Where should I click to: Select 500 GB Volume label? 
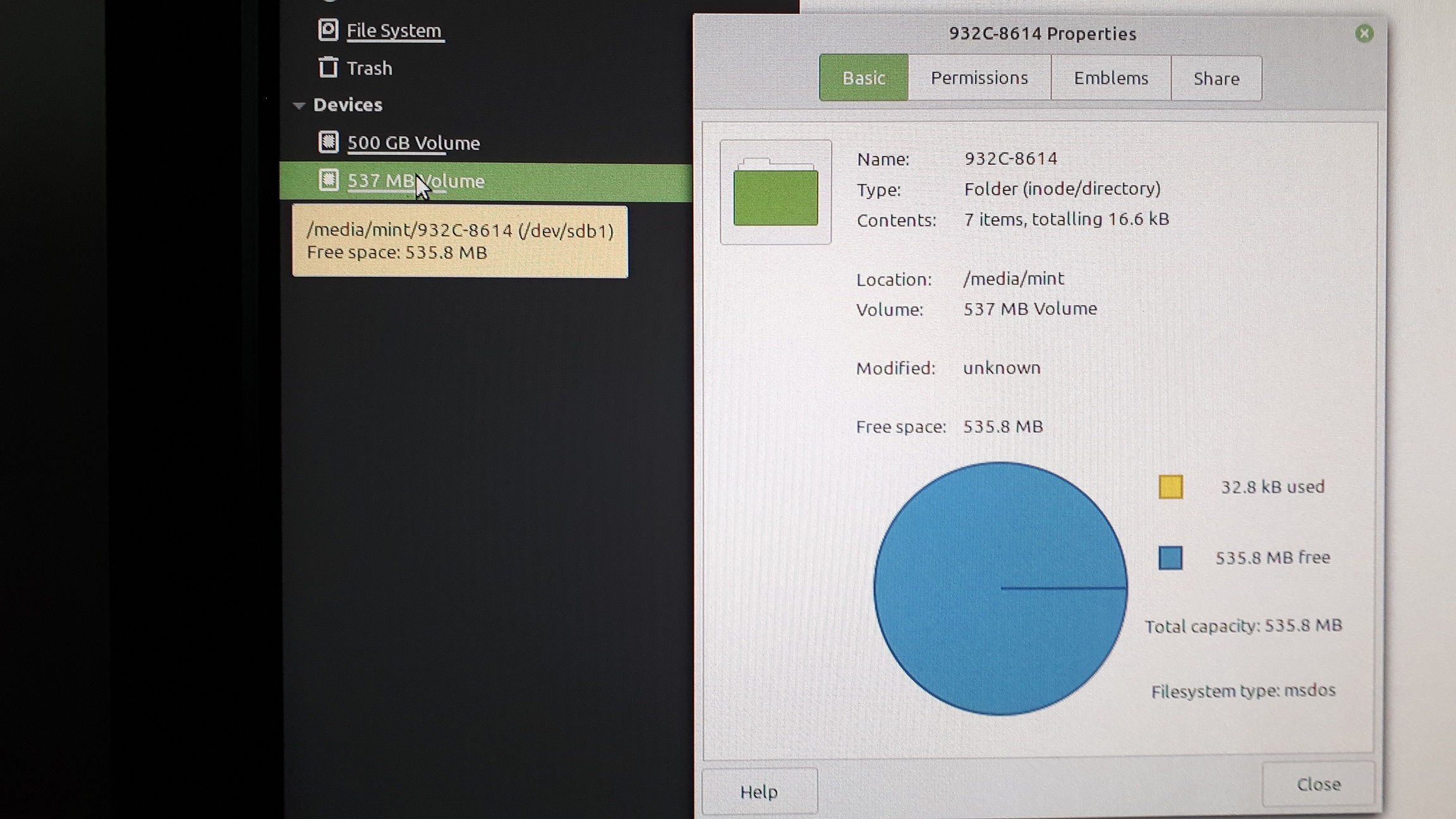414,143
